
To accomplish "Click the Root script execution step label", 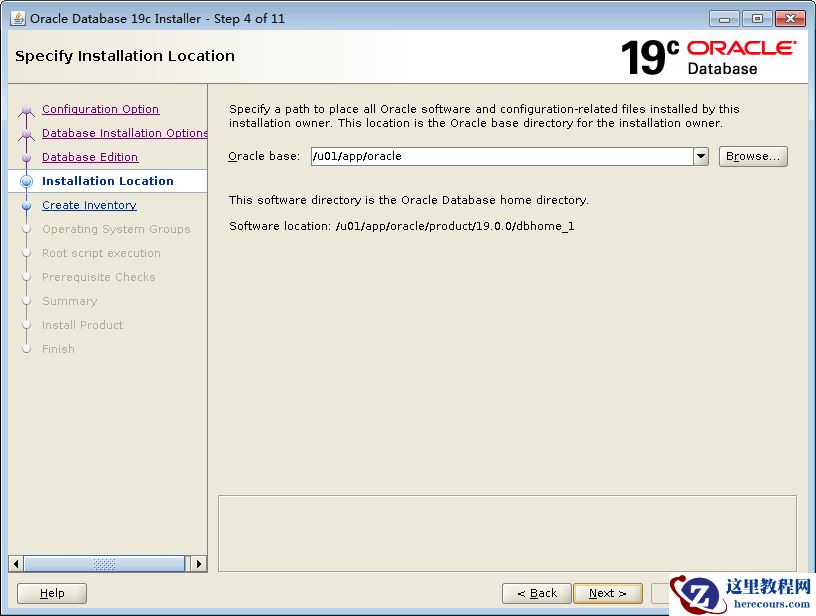I will (x=101, y=253).
